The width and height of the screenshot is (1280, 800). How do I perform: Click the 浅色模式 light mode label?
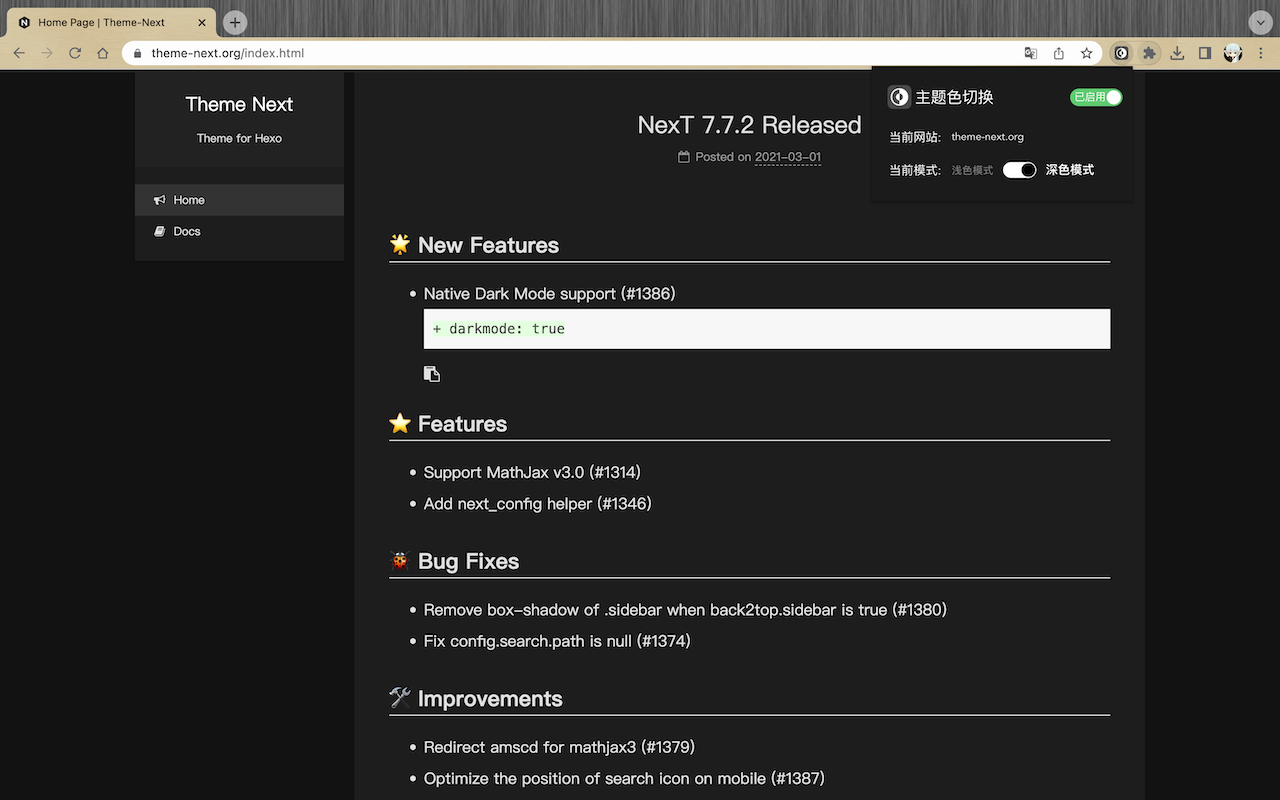[972, 171]
